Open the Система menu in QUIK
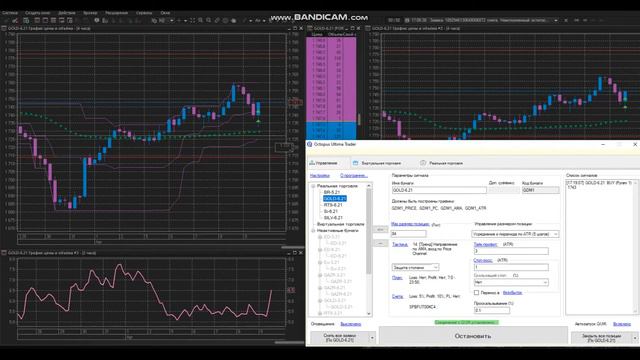Viewport: 640px width, 360px height. tap(10, 13)
